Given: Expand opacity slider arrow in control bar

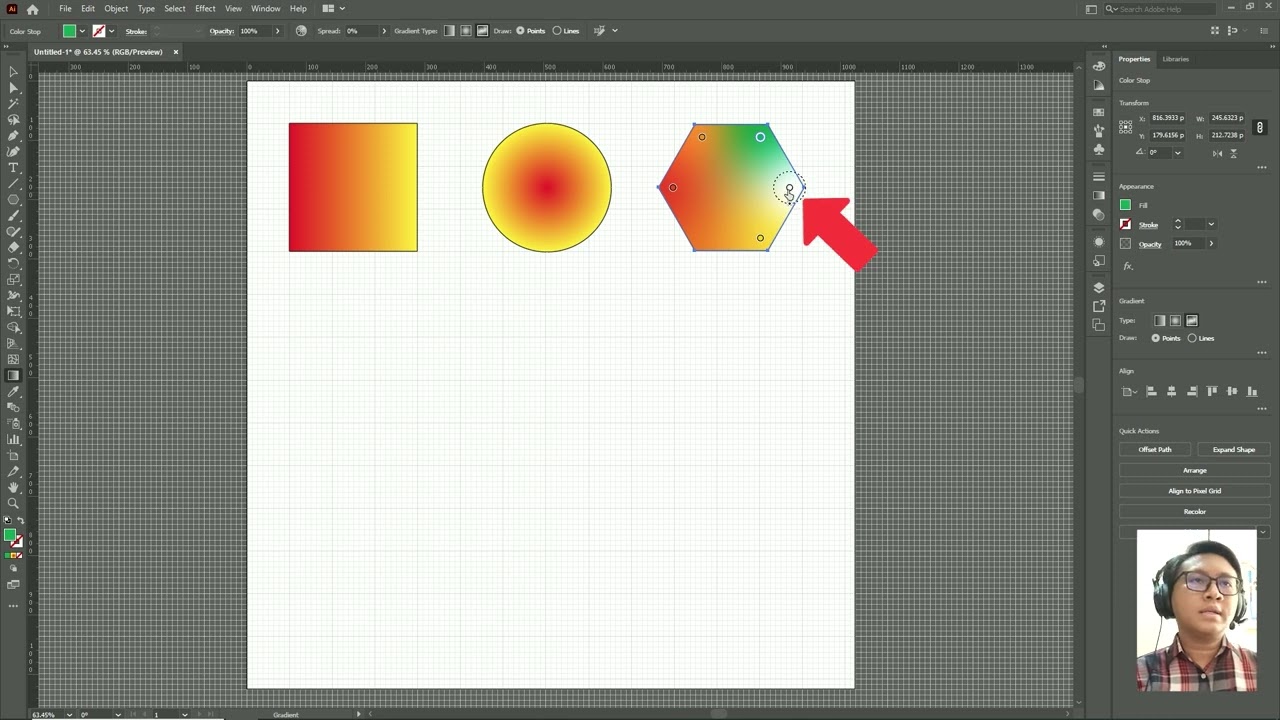Looking at the screenshot, I should click(276, 31).
